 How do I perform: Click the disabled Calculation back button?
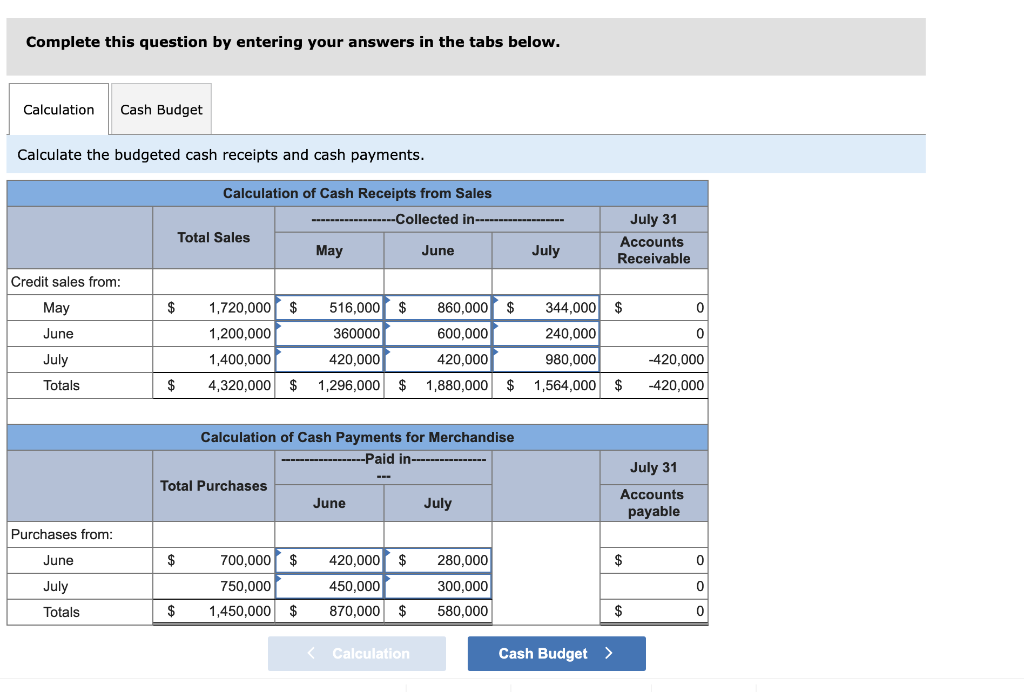[357, 653]
